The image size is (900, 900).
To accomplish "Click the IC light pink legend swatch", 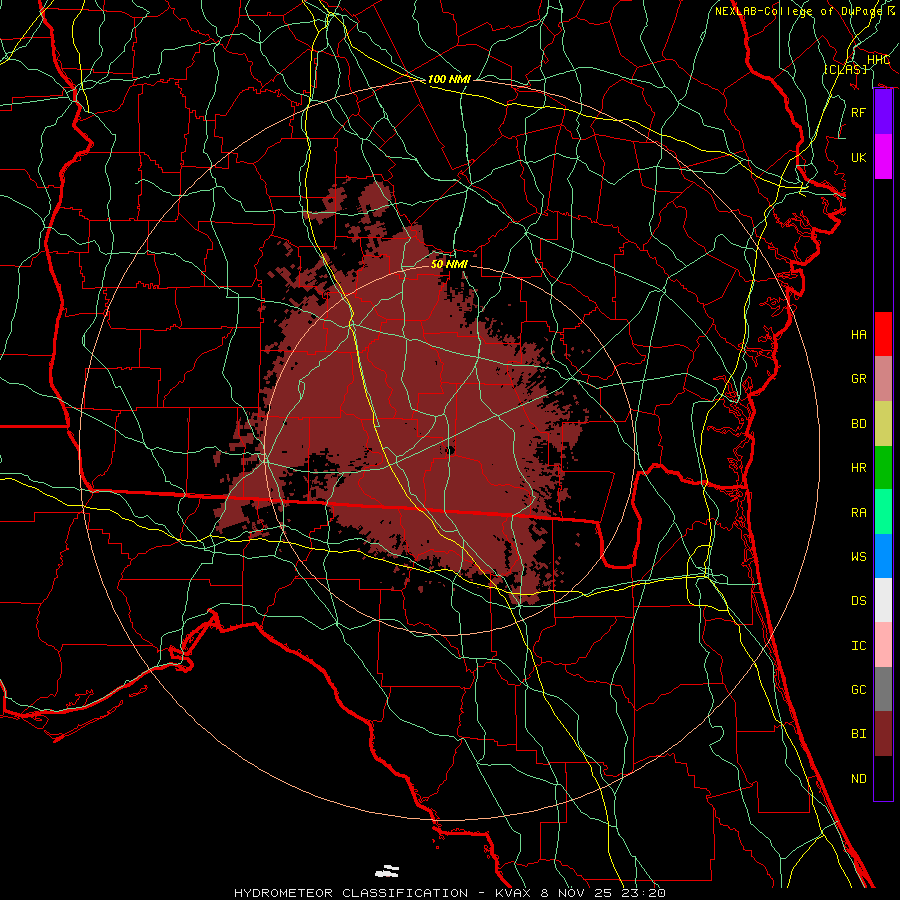I will (883, 645).
